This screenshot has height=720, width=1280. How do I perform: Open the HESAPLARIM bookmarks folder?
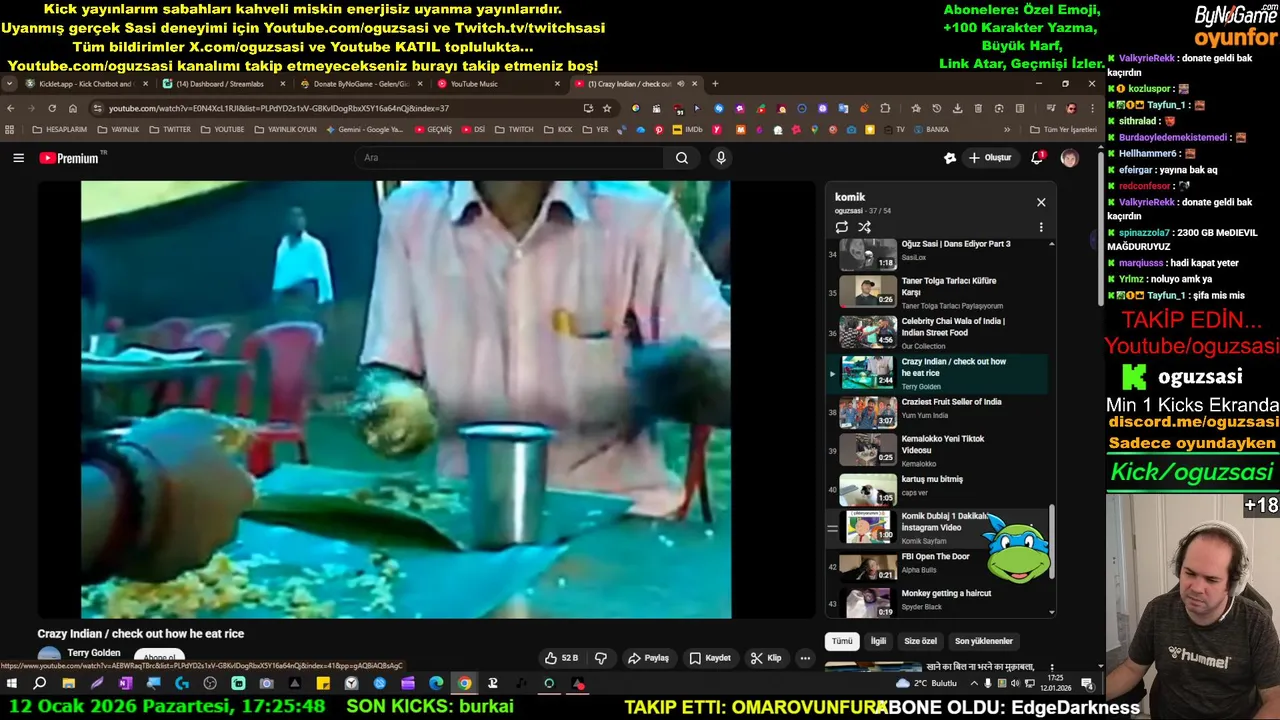coord(59,130)
